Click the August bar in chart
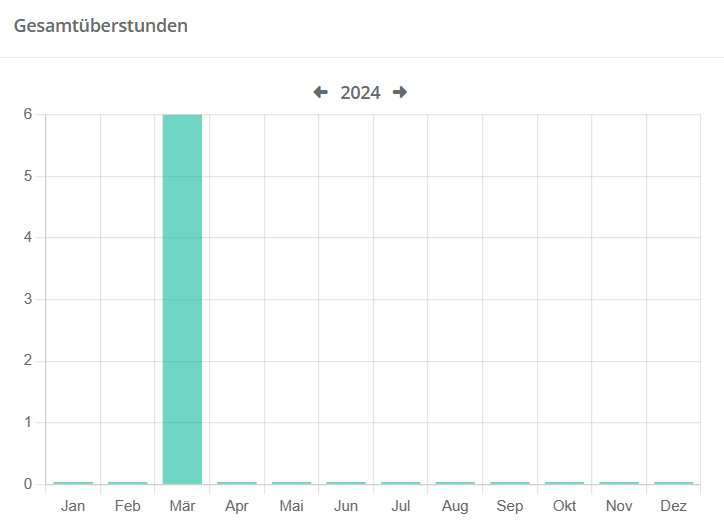 [455, 483]
